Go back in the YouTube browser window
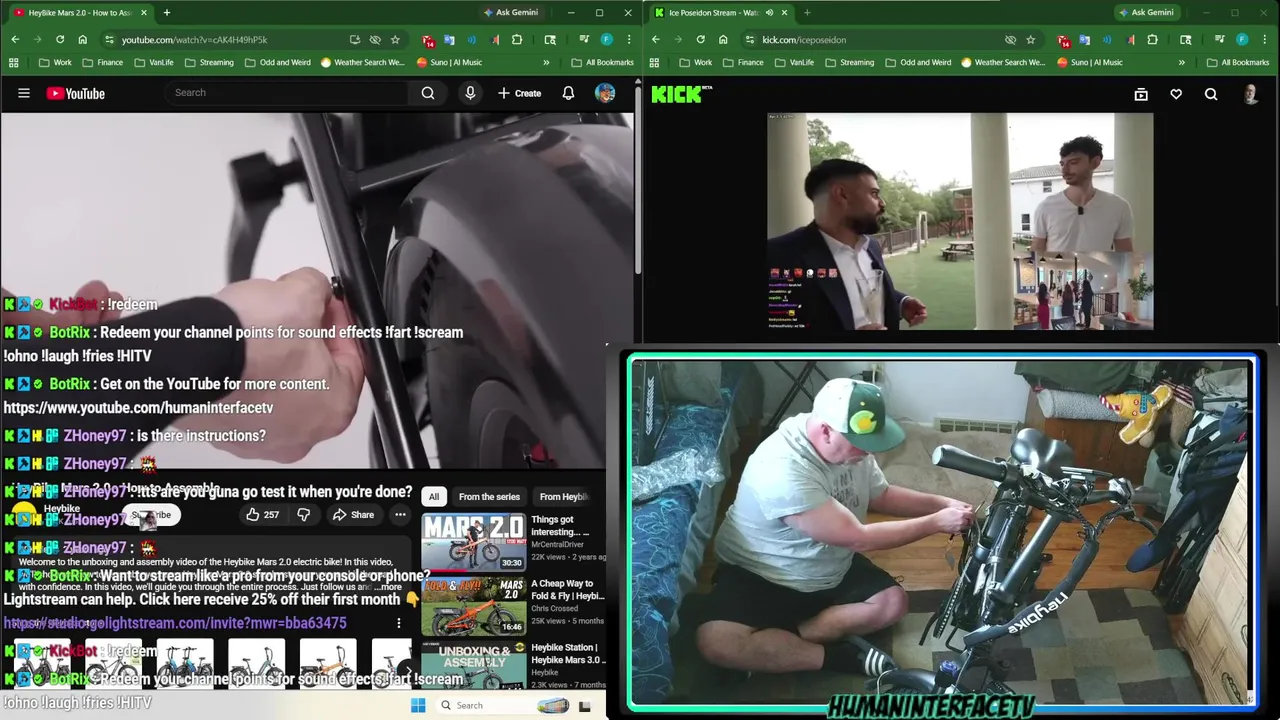1280x720 pixels. tap(15, 39)
